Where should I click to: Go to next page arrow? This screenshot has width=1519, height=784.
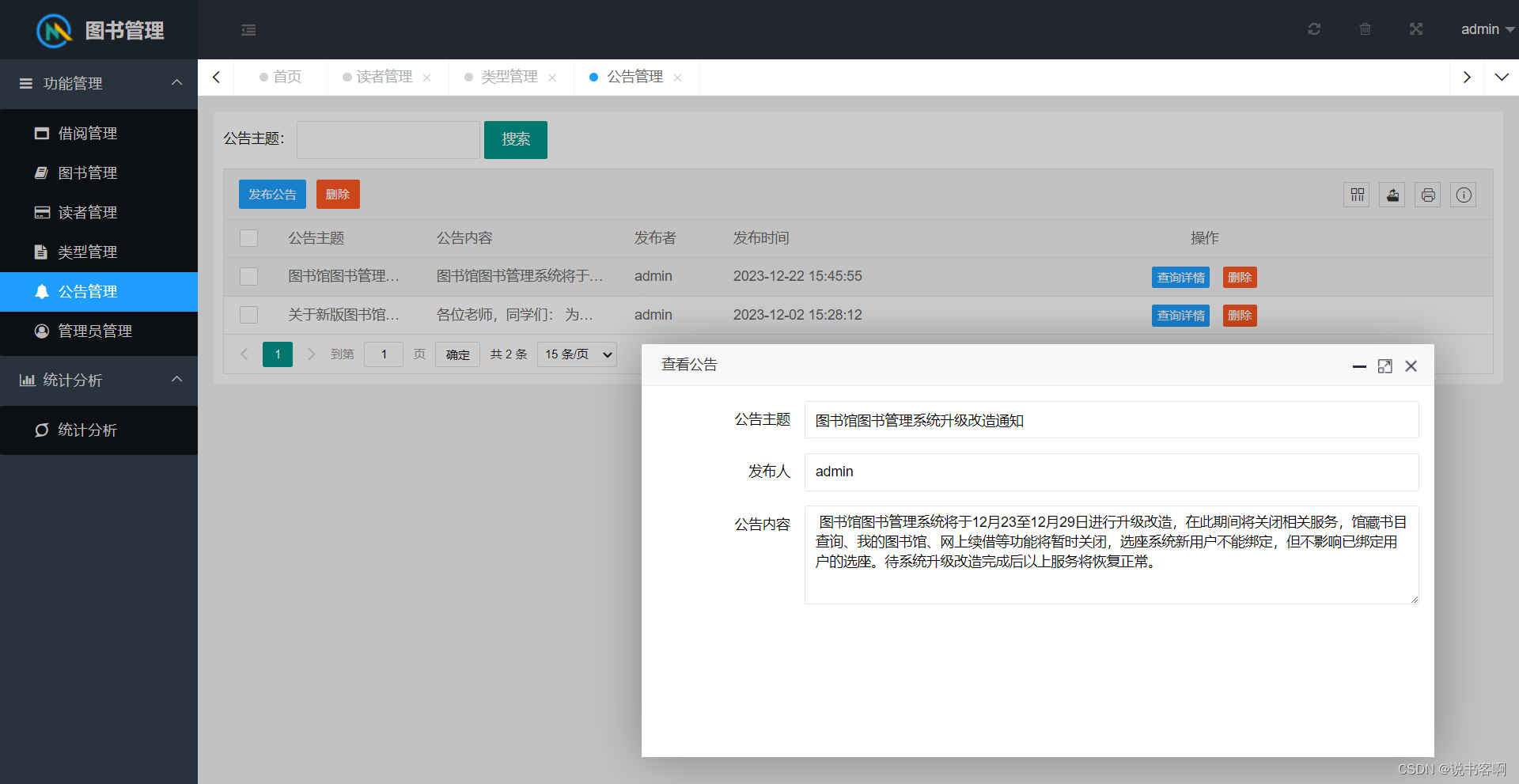[311, 354]
